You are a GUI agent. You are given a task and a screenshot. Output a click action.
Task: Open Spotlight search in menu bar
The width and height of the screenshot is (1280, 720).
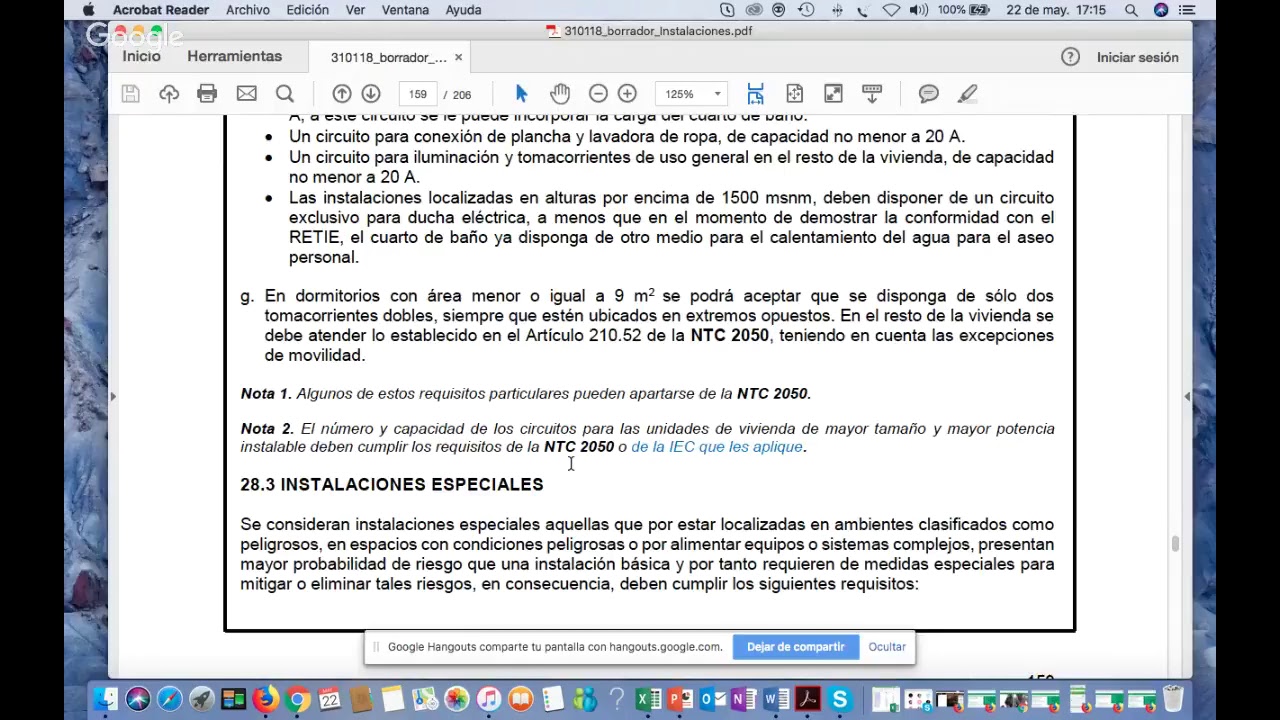click(x=1131, y=10)
